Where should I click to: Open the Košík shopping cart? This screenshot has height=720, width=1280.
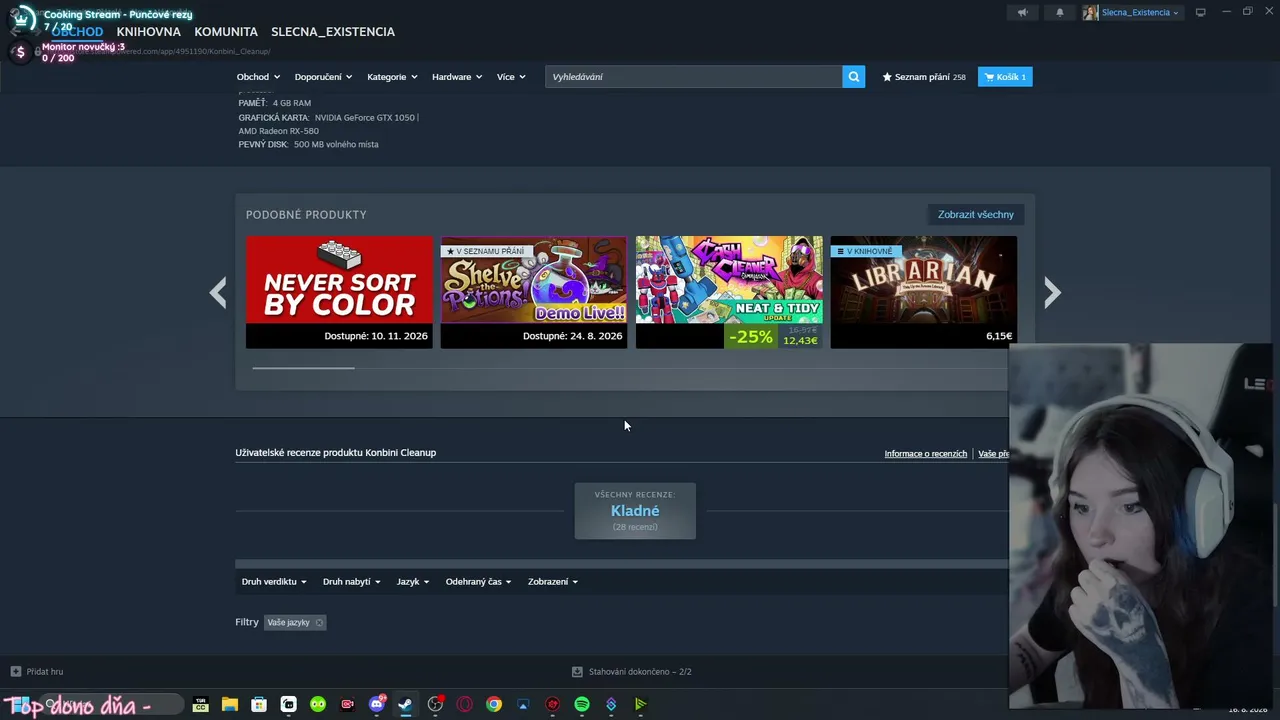tap(1005, 77)
